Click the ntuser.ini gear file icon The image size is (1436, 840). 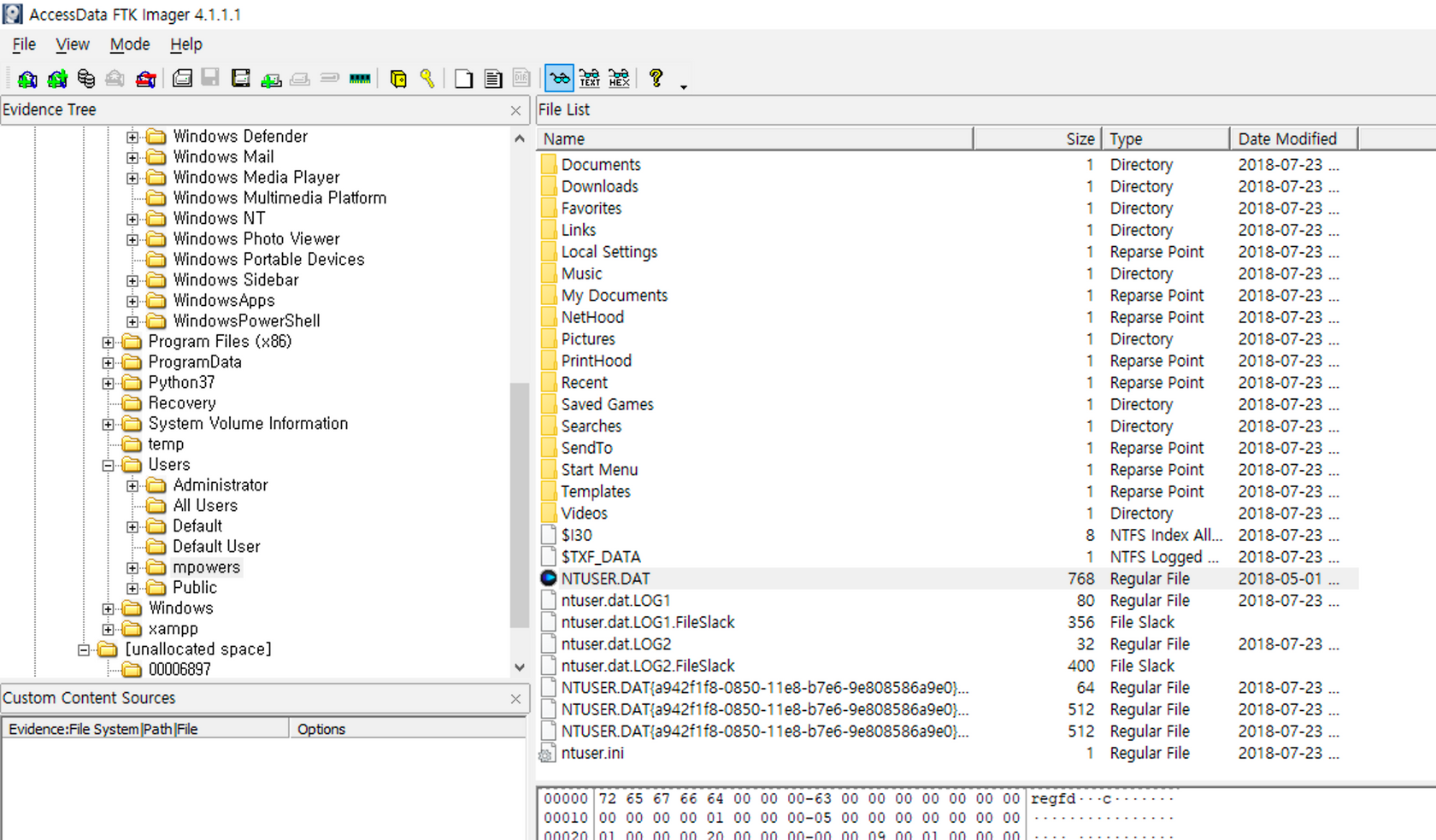547,754
